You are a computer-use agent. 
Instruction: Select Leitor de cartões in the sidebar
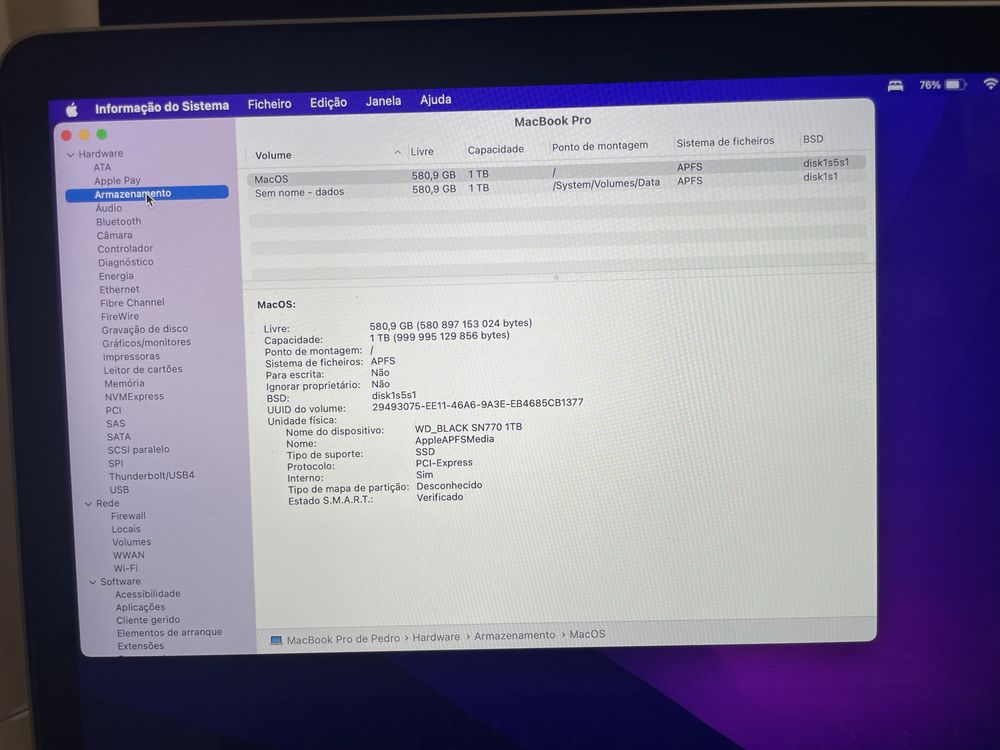pyautogui.click(x=143, y=369)
